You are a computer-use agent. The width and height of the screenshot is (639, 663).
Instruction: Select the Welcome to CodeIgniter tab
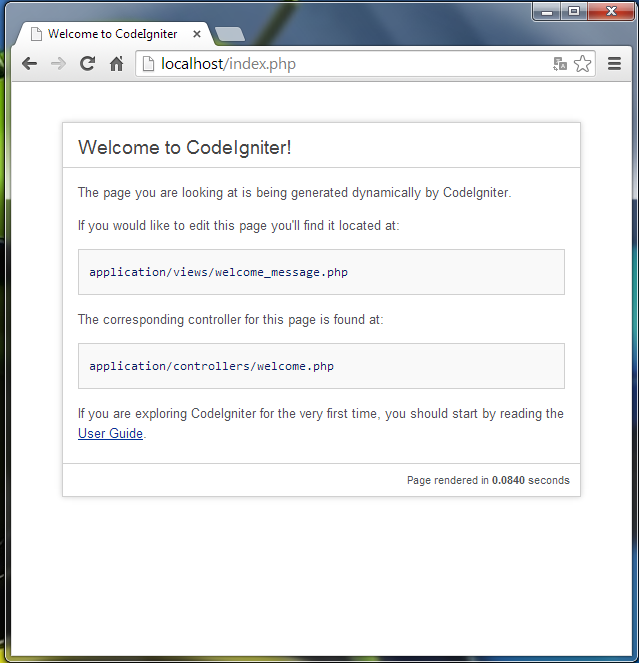coord(112,34)
